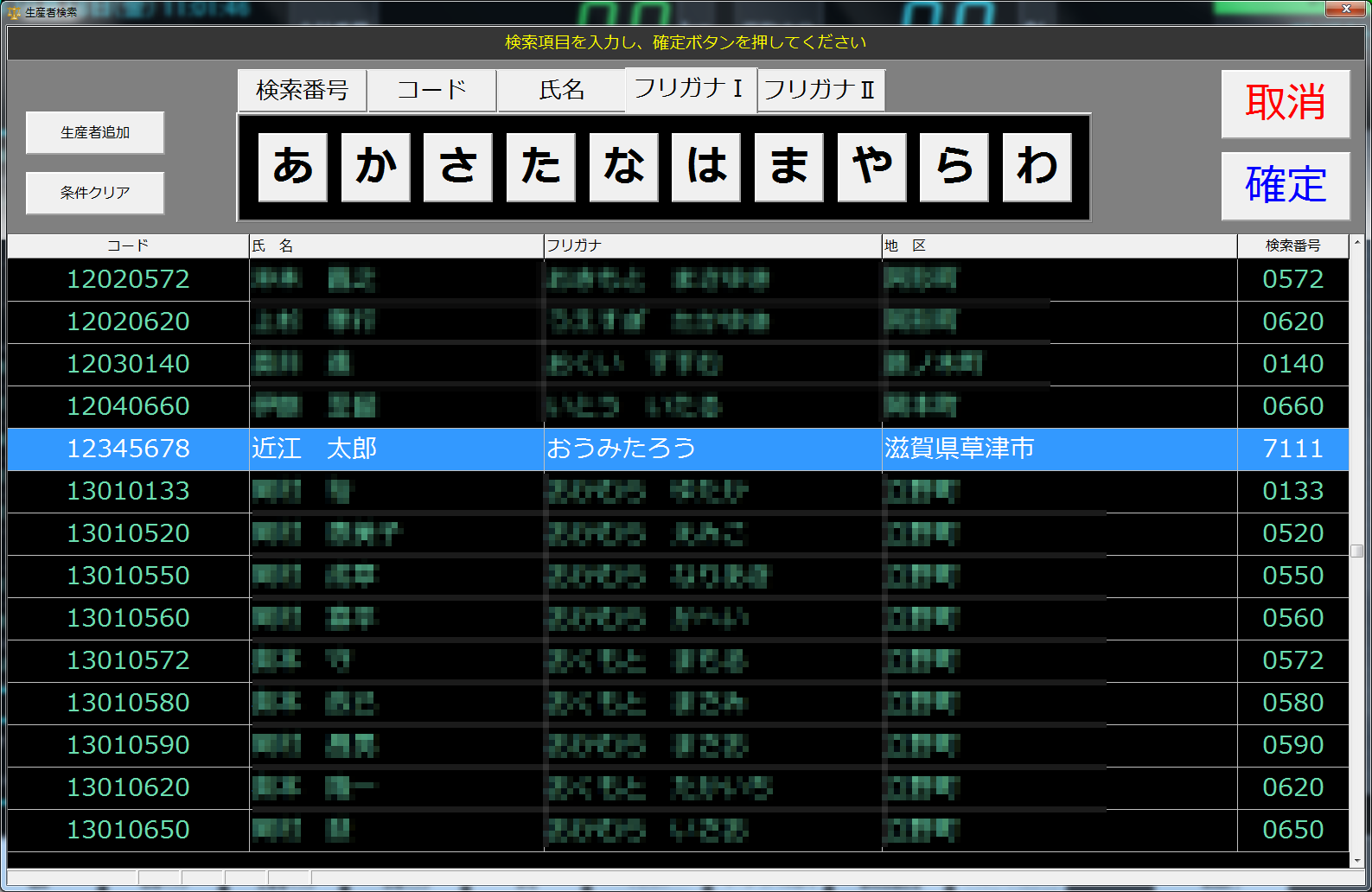Click the フリガナ column header
The height and width of the screenshot is (892, 1372).
[x=713, y=246]
